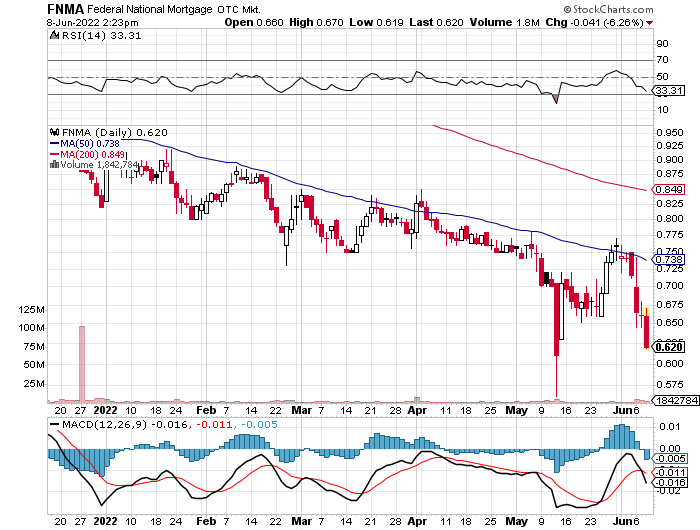This screenshot has height=530, width=700.
Task: Click the 'OTC Mkt.' exchange label
Action: 239,9
